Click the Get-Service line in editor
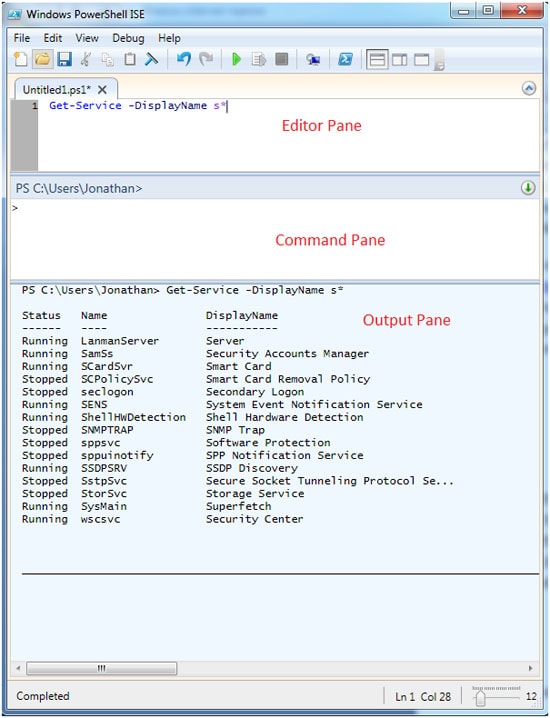 (138, 106)
